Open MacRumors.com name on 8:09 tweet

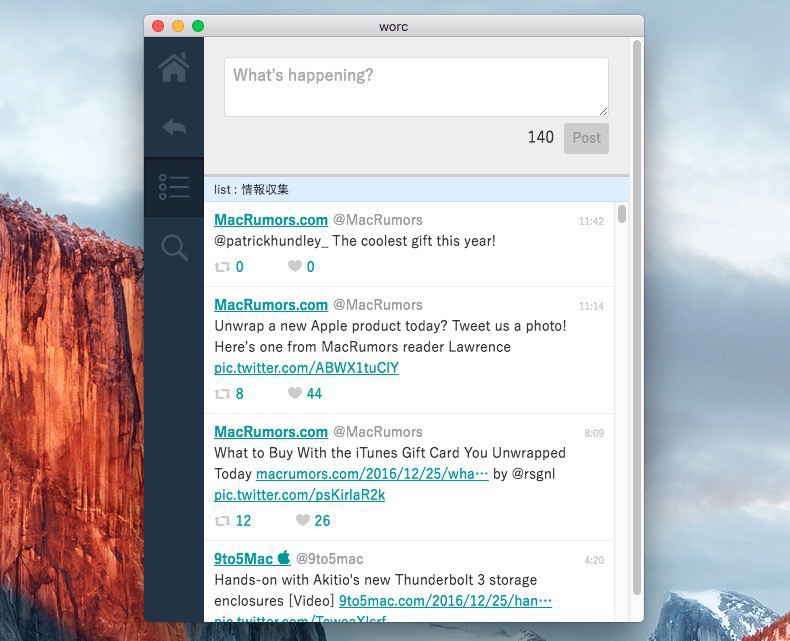point(271,432)
